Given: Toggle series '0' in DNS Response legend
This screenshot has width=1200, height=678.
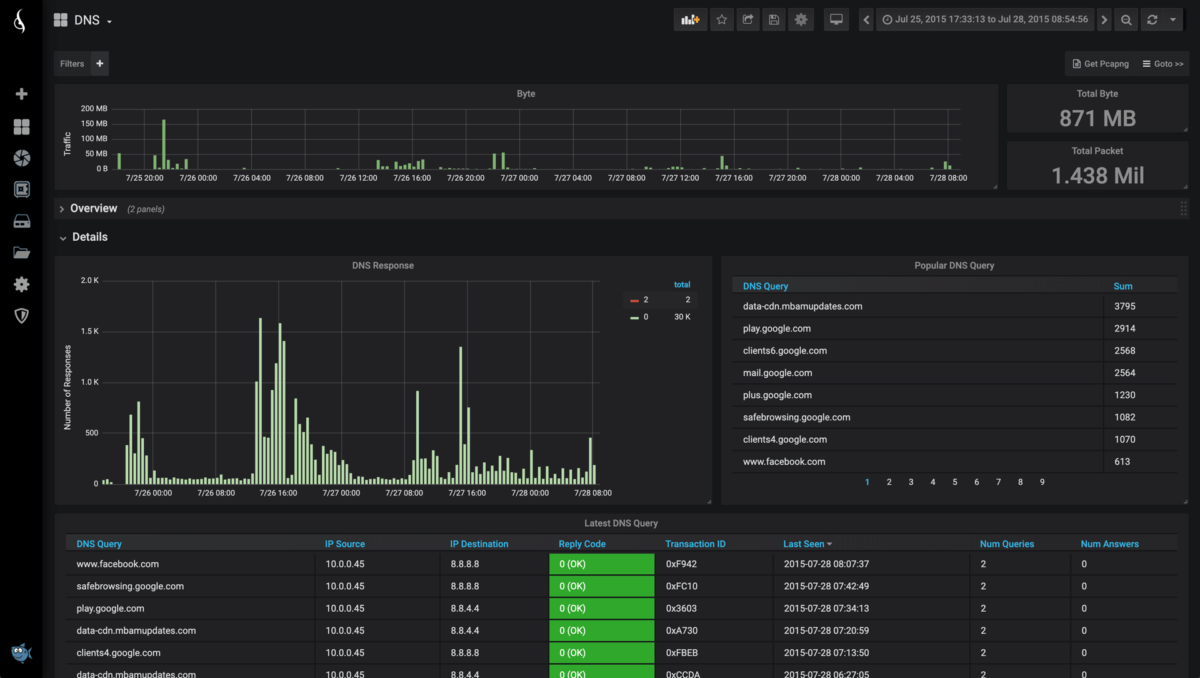Looking at the screenshot, I should [x=644, y=317].
